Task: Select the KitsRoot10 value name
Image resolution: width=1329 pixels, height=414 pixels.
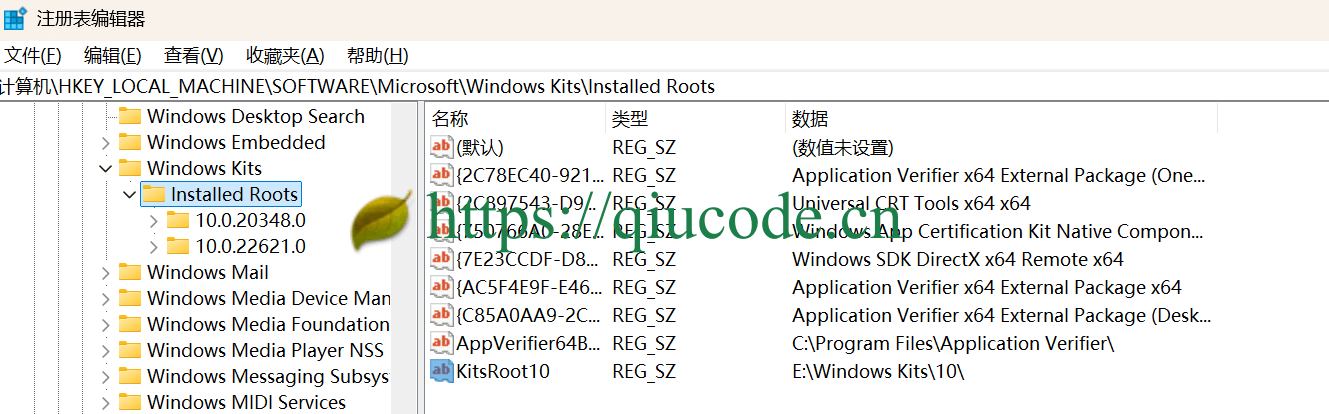Action: point(503,371)
